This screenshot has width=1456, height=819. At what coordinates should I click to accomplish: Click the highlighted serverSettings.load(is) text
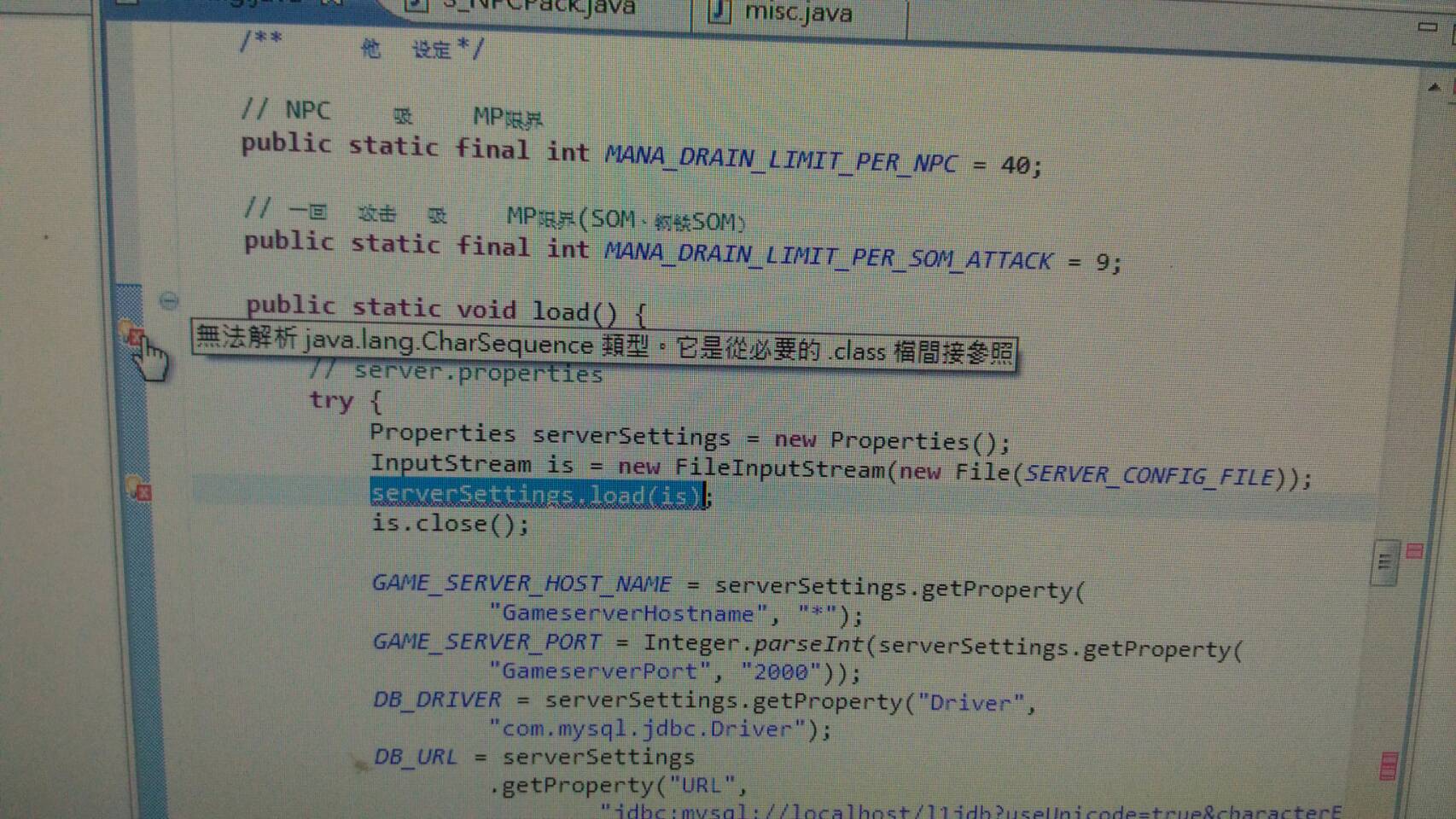pos(536,495)
